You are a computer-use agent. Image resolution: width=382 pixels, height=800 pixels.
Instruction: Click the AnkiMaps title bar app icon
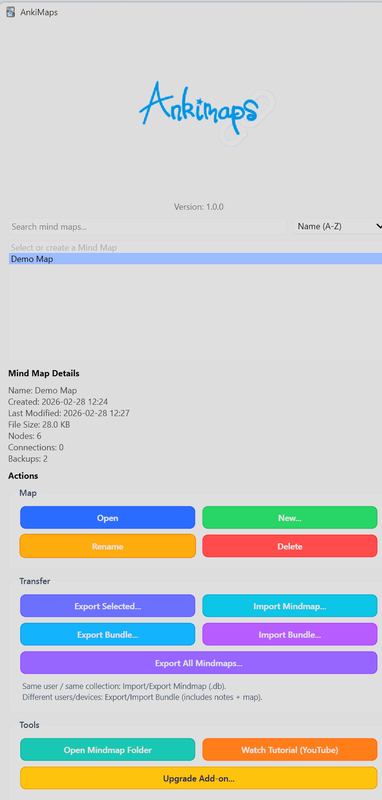(x=10, y=12)
